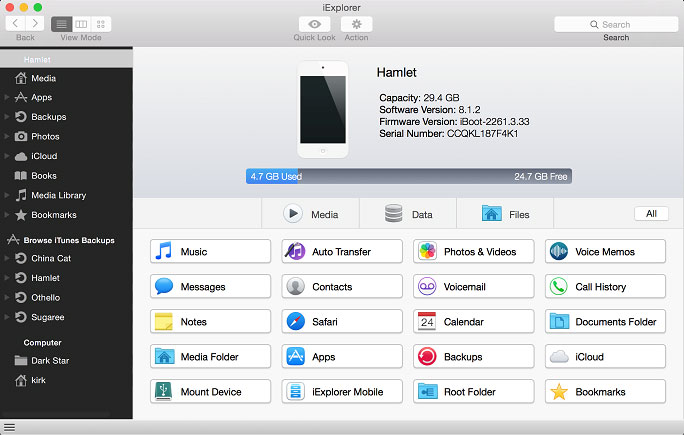Click Mount Device
The image size is (684, 435).
[210, 391]
